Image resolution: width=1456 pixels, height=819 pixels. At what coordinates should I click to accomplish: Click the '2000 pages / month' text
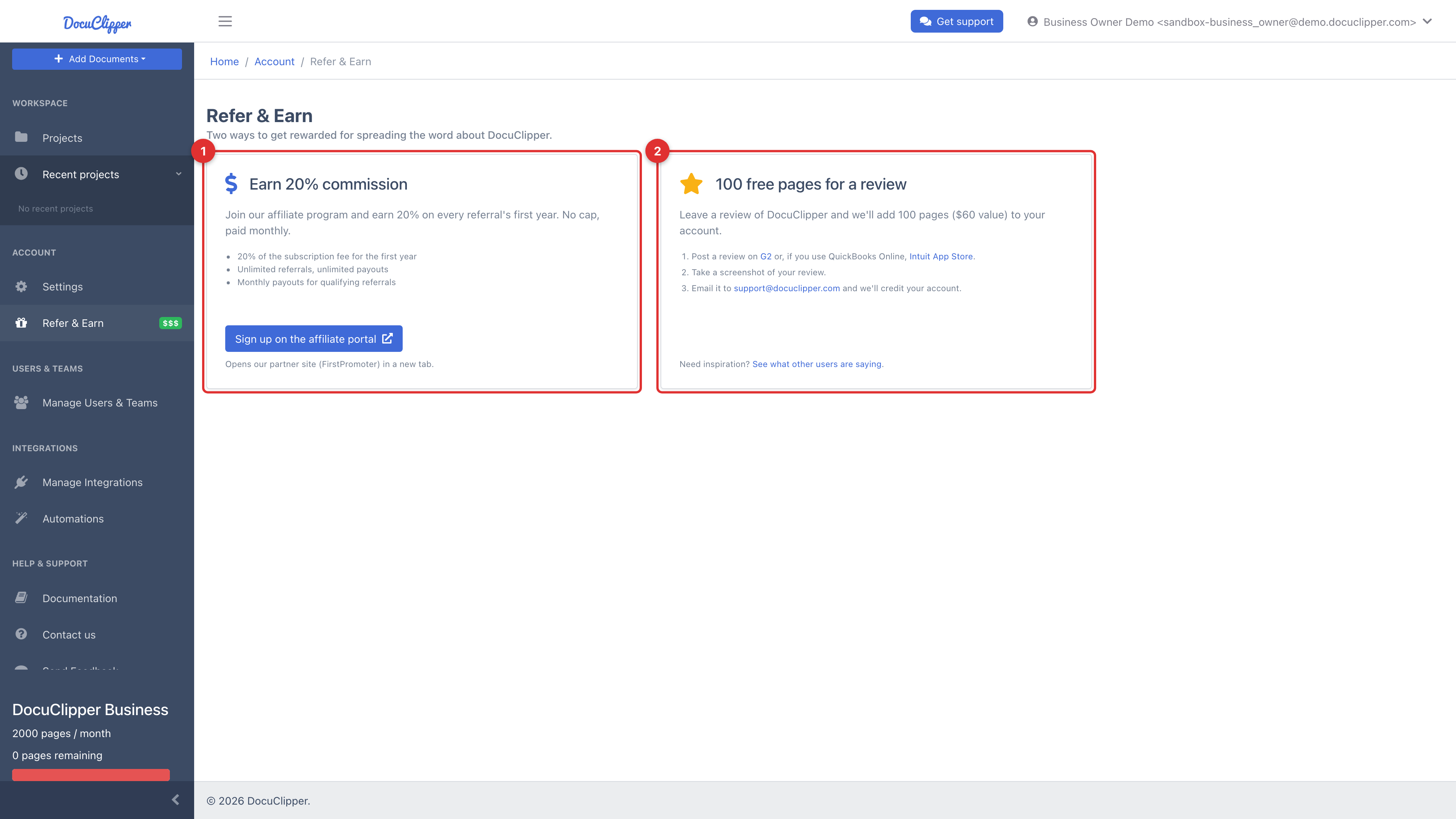click(x=61, y=734)
